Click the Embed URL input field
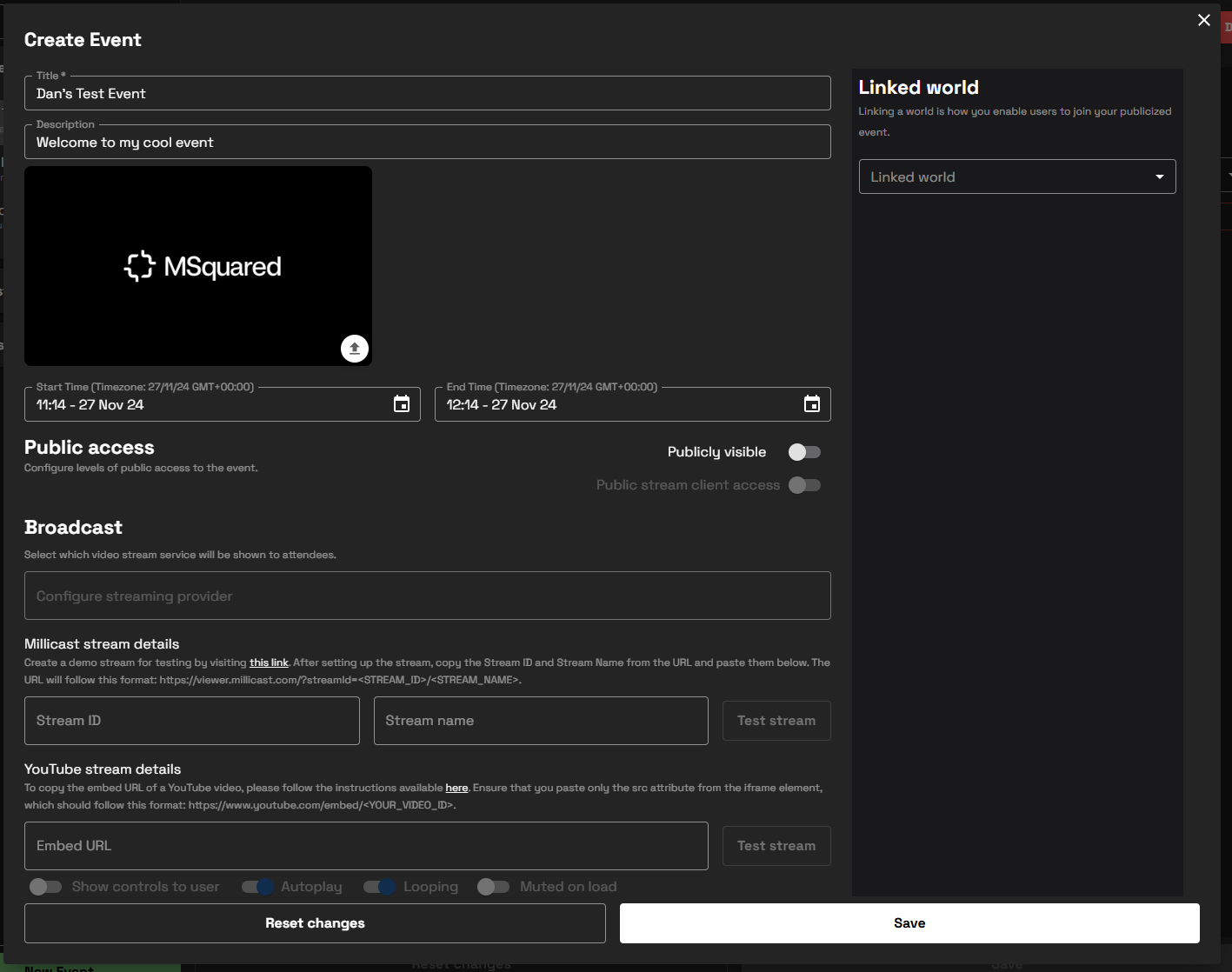 (365, 846)
